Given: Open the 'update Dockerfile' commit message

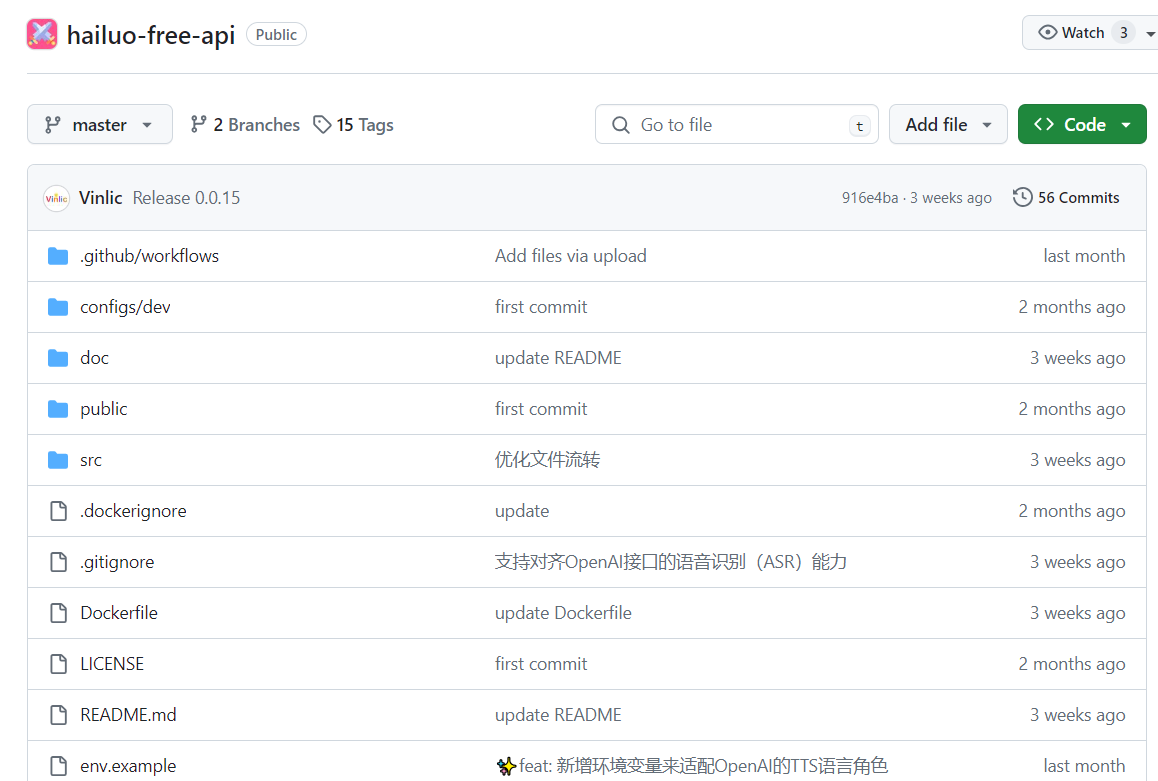Looking at the screenshot, I should click(x=563, y=612).
